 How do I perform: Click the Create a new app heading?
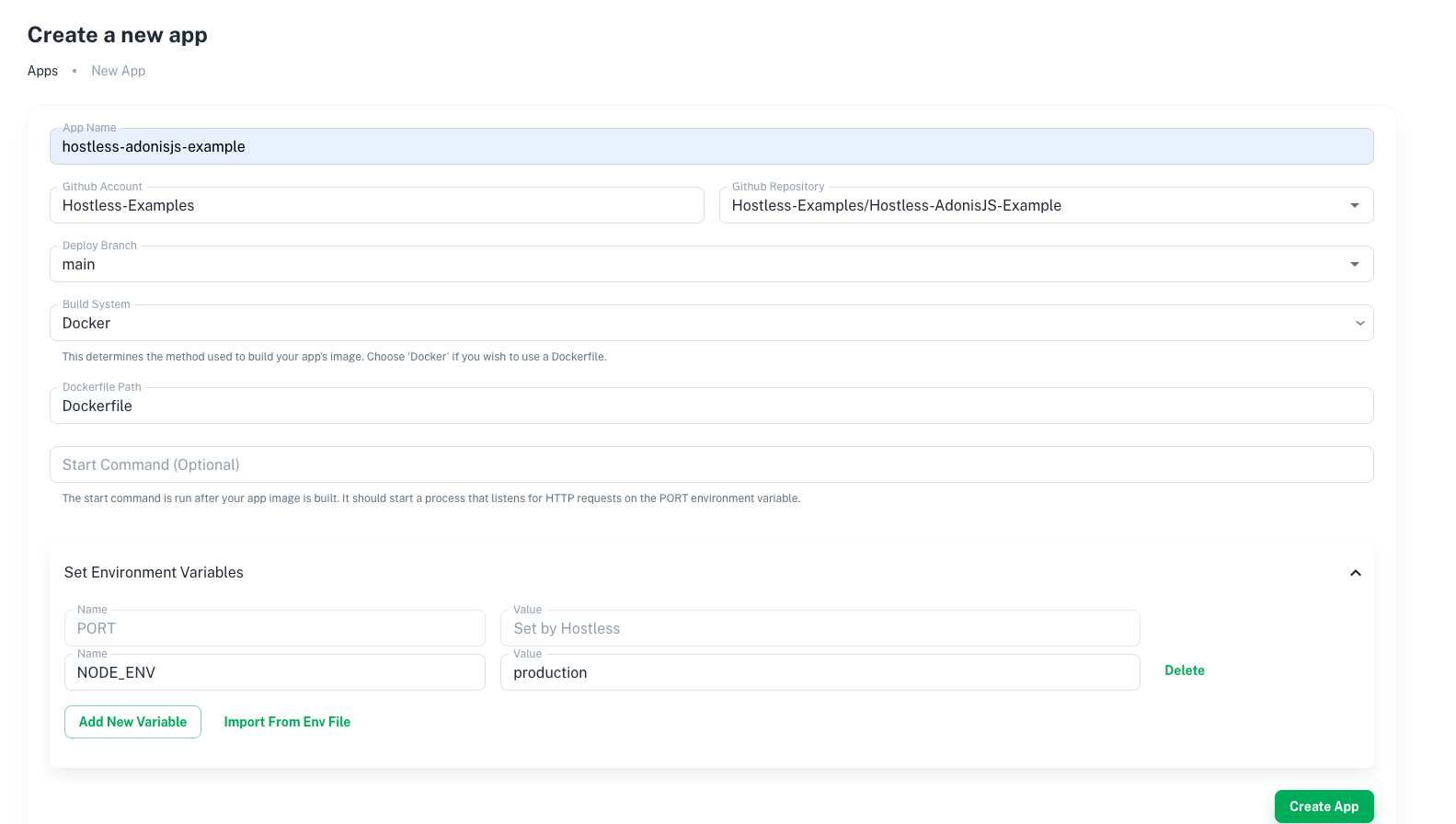[x=118, y=35]
